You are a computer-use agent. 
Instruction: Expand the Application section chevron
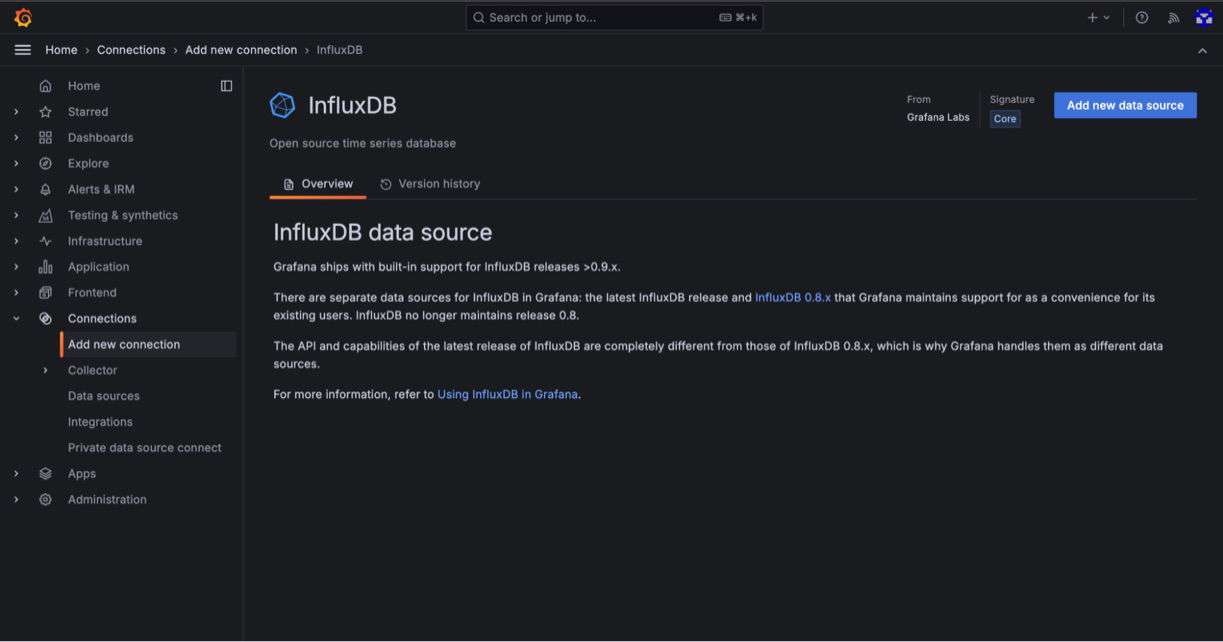(x=16, y=267)
